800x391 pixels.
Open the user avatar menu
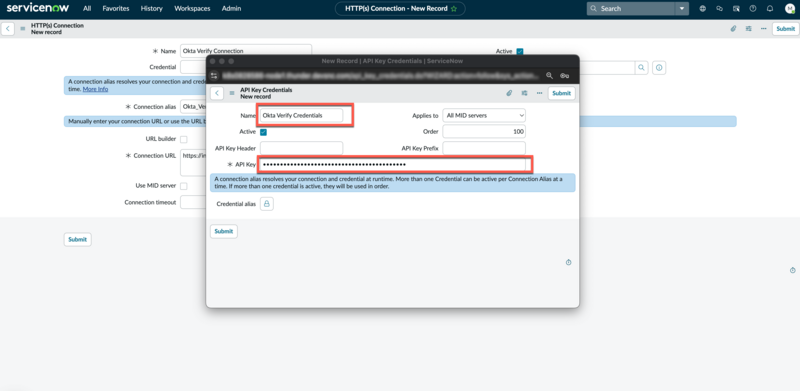(790, 9)
